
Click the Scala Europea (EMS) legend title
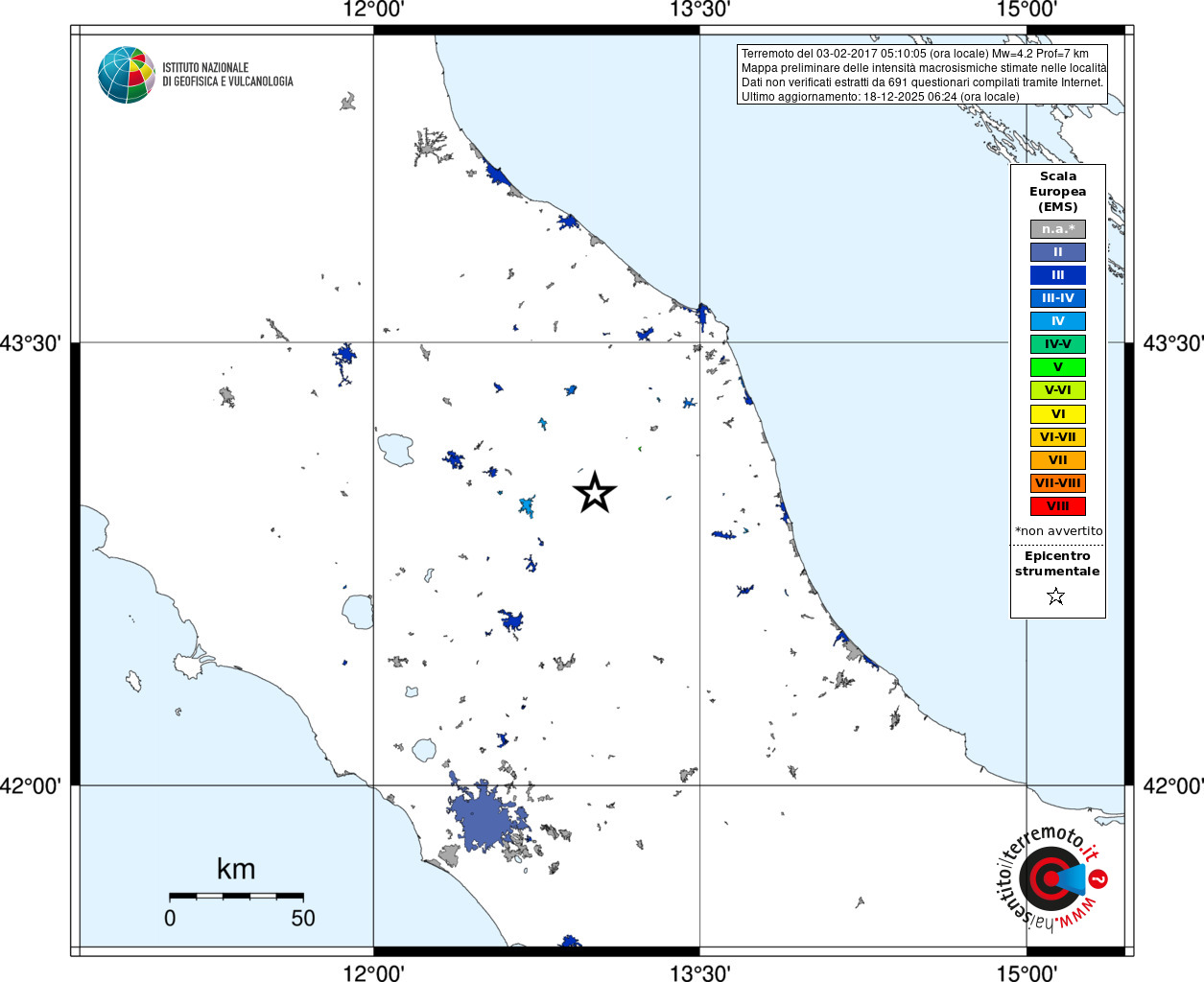click(1058, 192)
